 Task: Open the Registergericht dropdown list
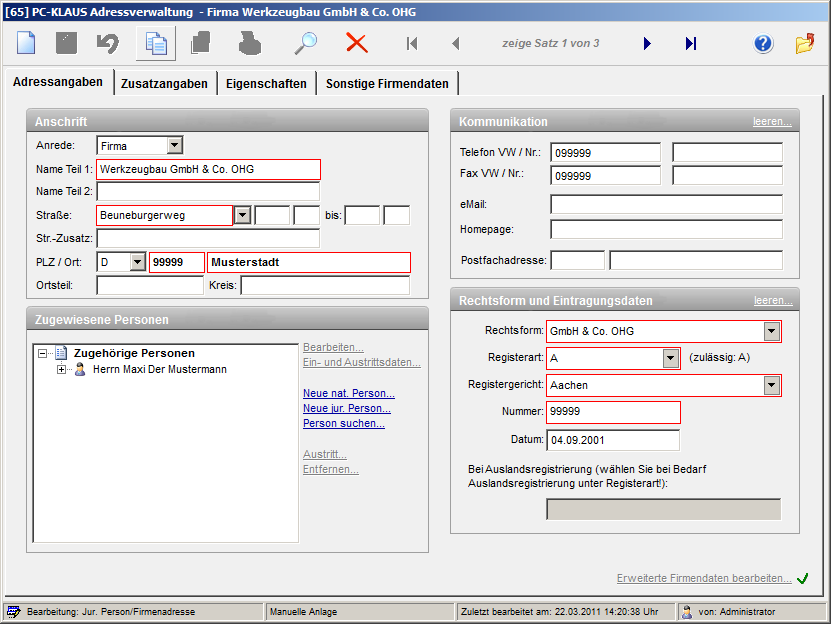(x=771, y=385)
